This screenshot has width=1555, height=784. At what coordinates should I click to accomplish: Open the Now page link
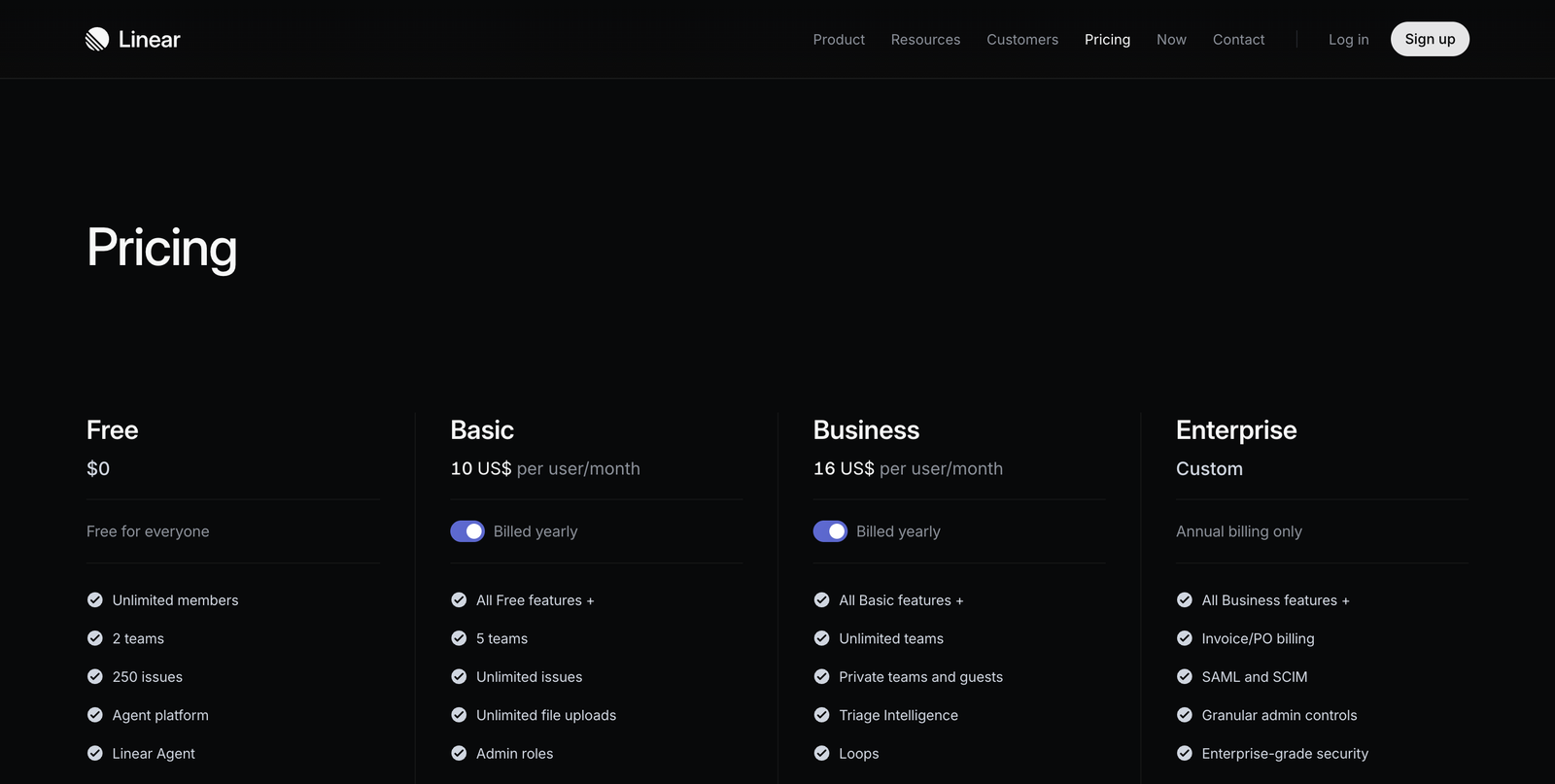click(1171, 40)
